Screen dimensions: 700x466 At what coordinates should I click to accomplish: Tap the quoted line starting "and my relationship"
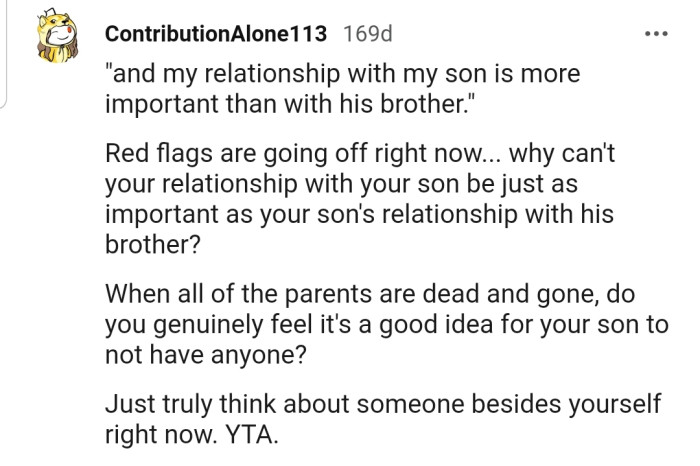click(343, 75)
